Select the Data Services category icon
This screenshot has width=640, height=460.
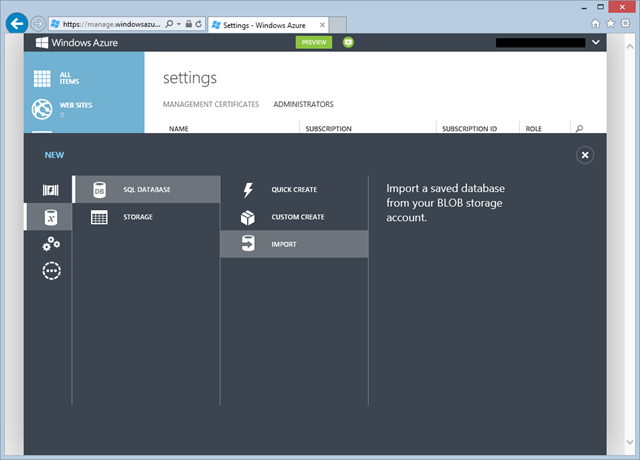click(x=49, y=217)
